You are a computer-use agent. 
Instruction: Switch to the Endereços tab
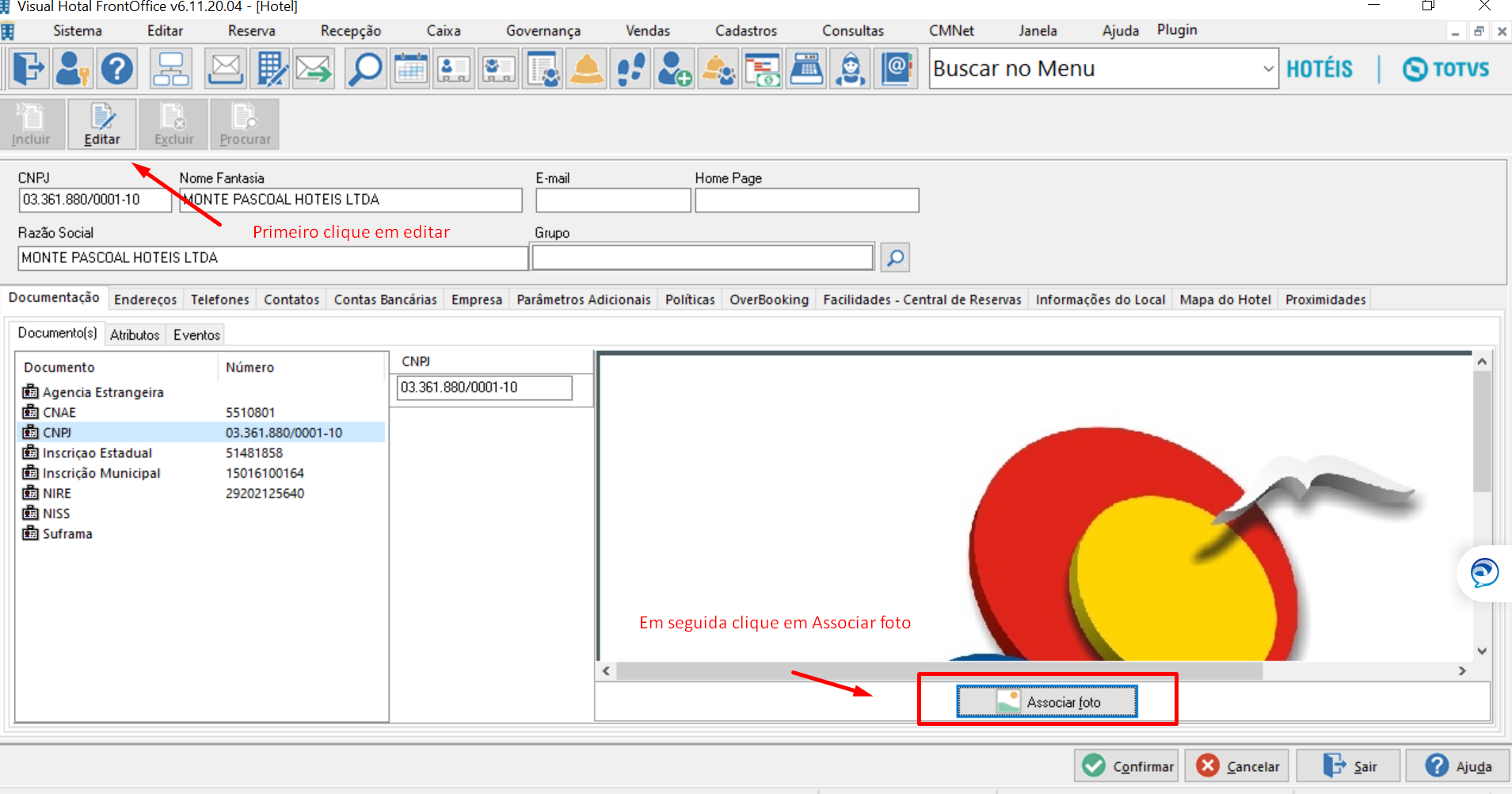point(146,300)
